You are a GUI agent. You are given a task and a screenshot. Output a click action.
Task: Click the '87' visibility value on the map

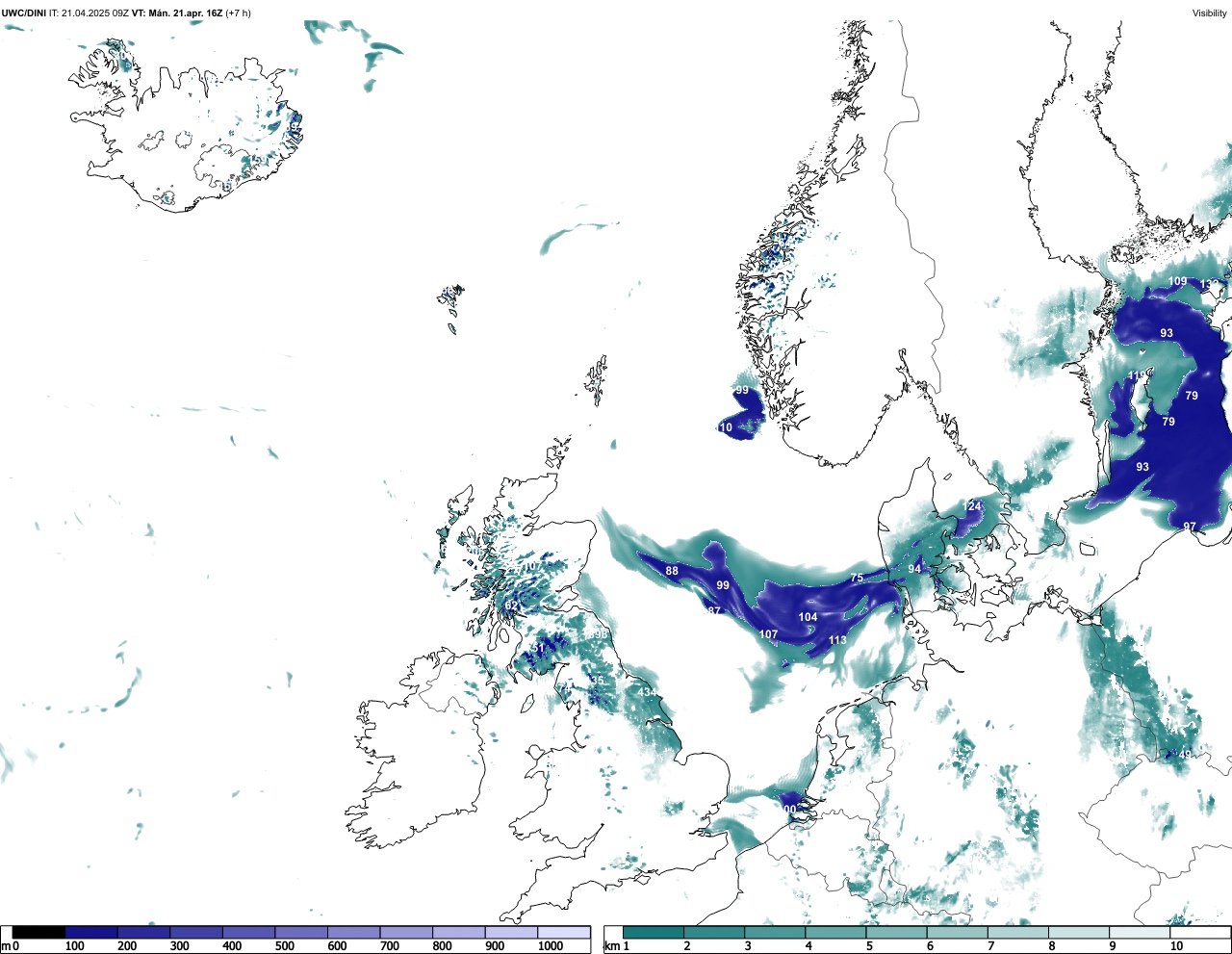click(x=714, y=610)
